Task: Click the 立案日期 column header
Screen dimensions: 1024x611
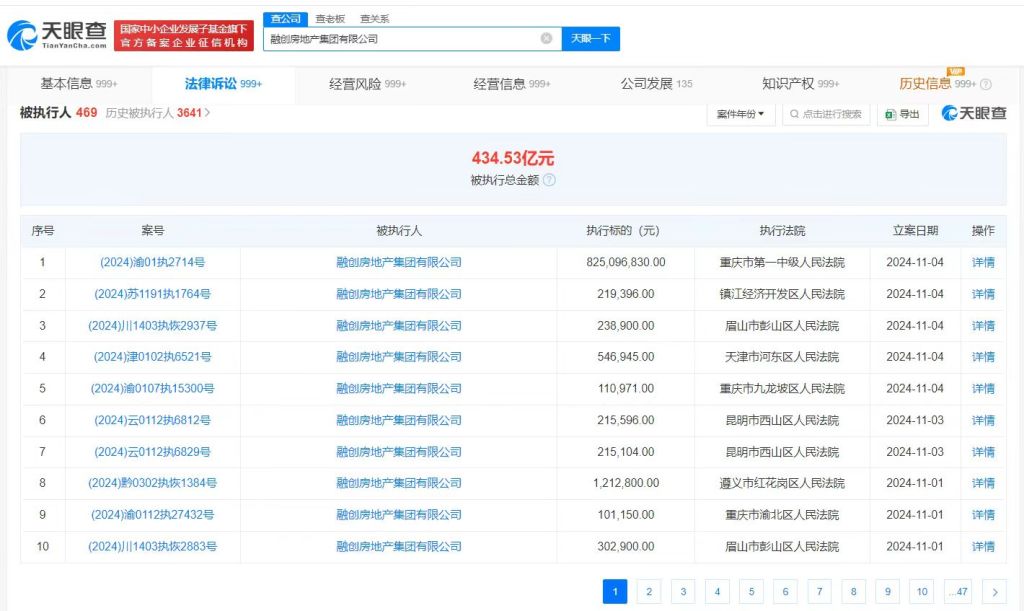Action: 915,230
